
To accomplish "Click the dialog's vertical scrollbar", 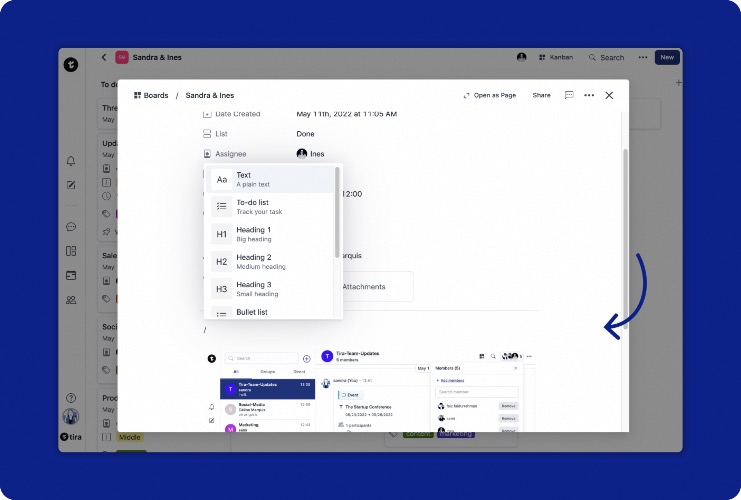I will [626, 238].
